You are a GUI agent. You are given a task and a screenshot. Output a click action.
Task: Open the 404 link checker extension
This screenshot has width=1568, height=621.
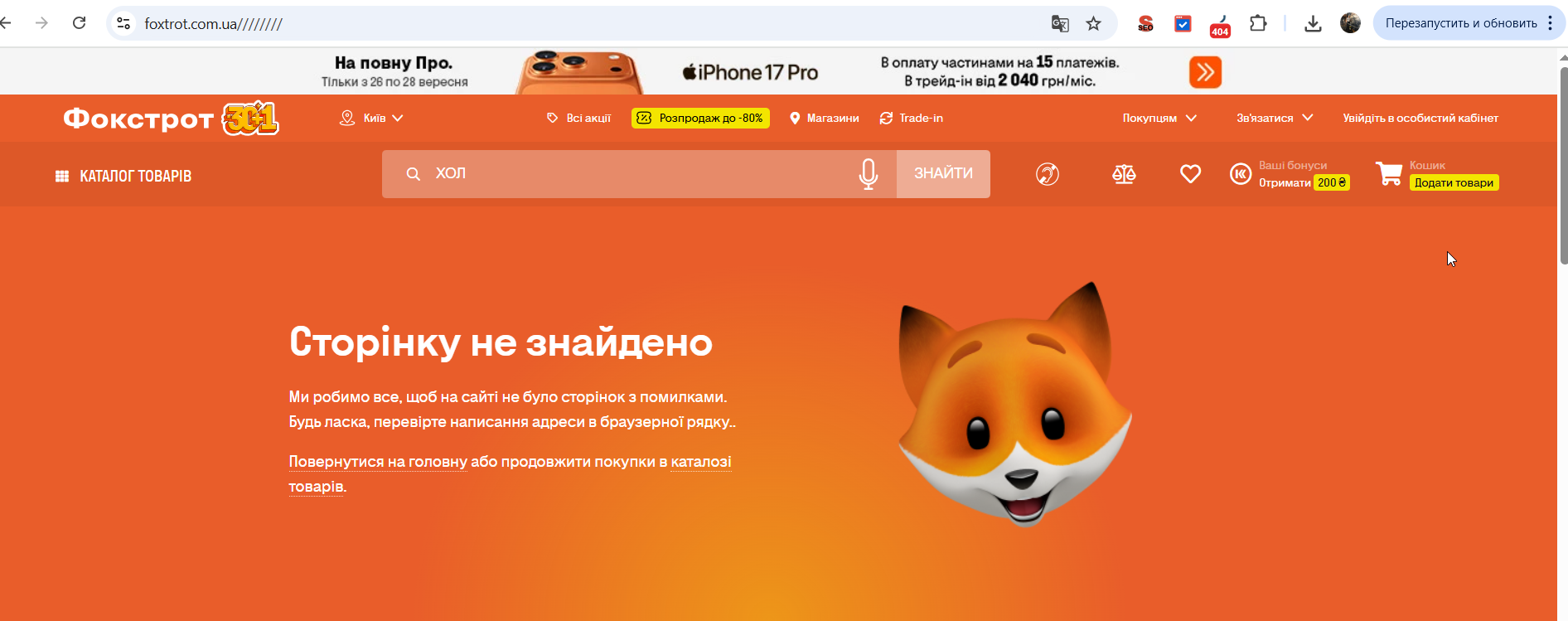[1220, 25]
